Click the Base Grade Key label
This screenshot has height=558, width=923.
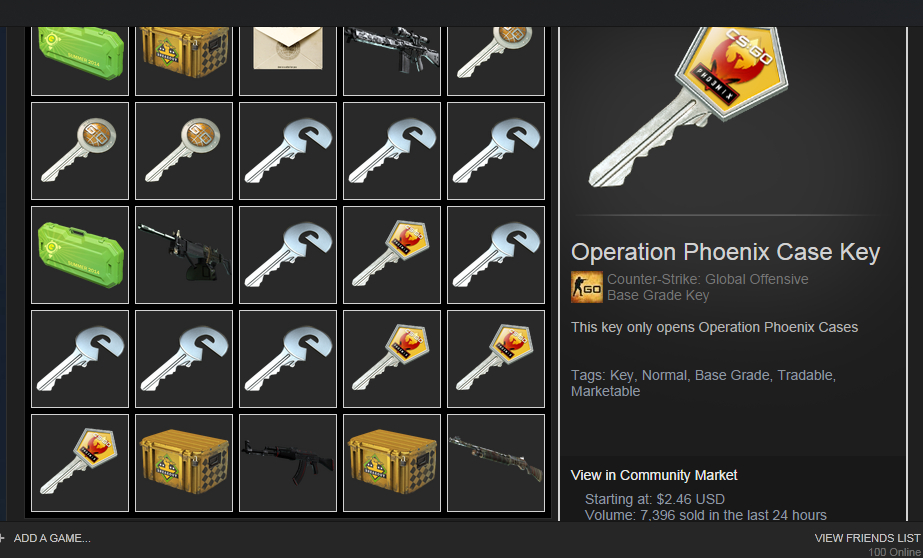[658, 295]
